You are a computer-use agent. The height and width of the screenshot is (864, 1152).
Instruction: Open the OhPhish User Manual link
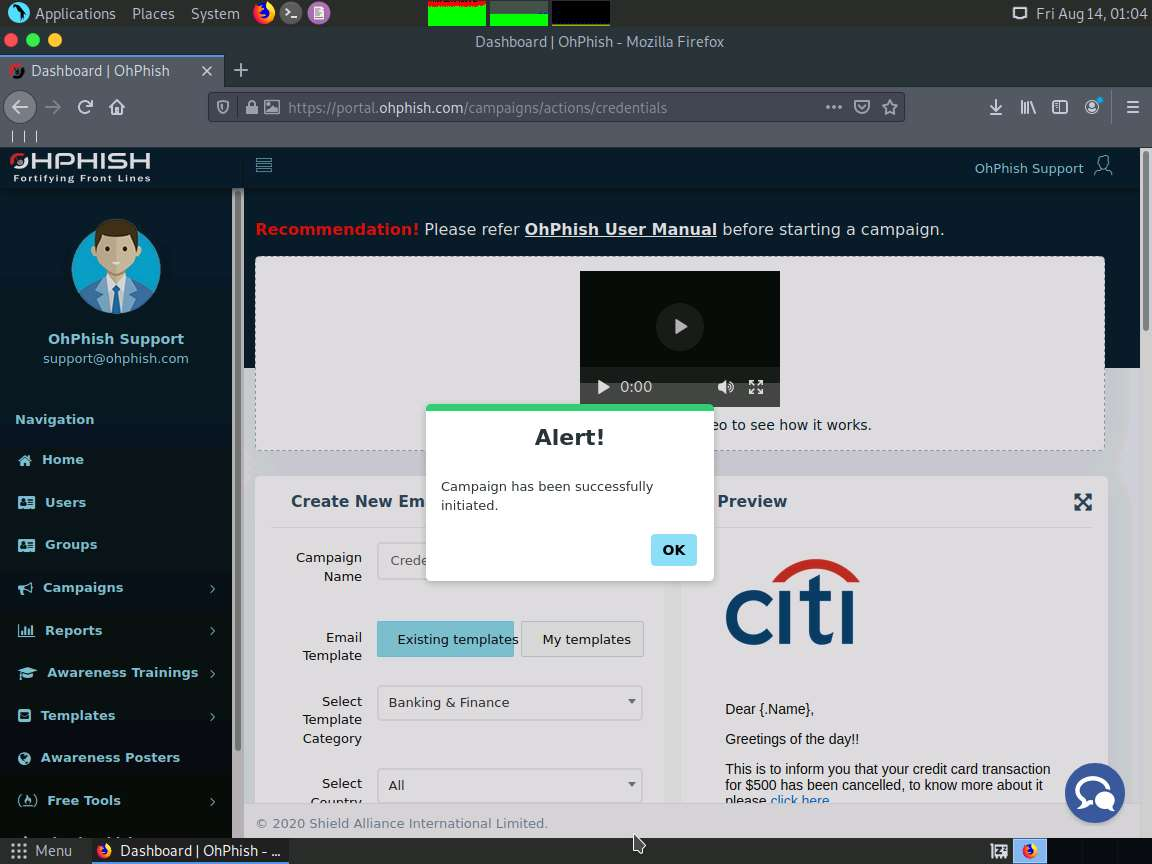620,229
